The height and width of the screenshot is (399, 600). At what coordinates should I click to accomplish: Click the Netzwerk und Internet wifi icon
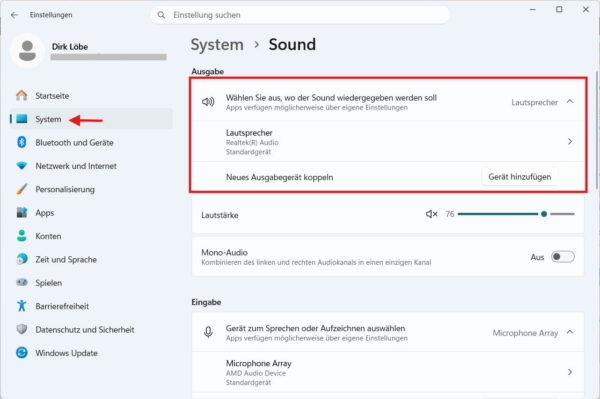[x=22, y=166]
